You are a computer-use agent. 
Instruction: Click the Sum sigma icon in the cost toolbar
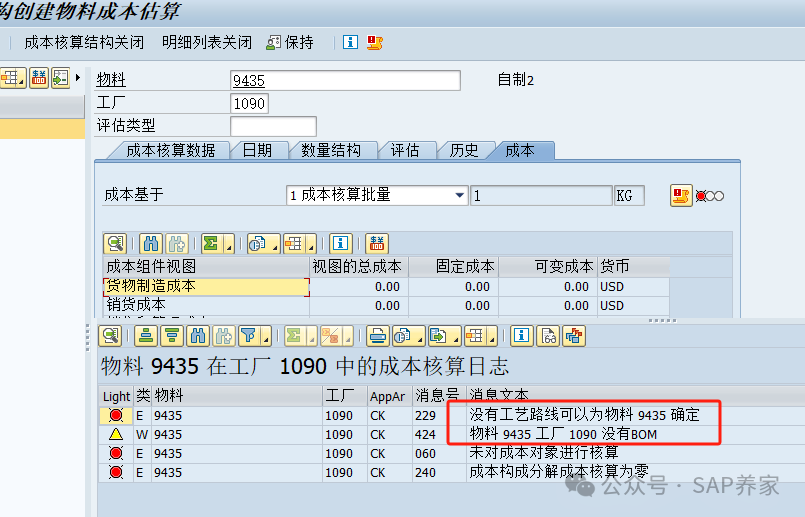coord(211,243)
